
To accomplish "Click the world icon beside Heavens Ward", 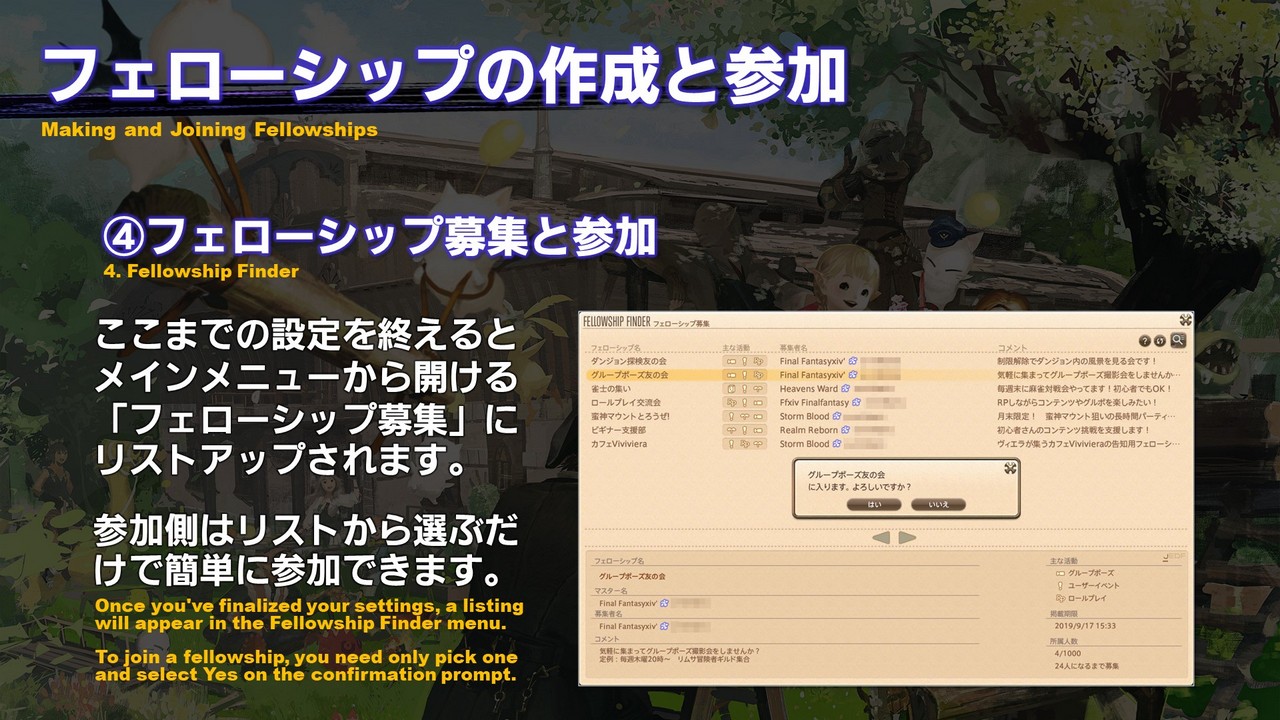I will [846, 389].
